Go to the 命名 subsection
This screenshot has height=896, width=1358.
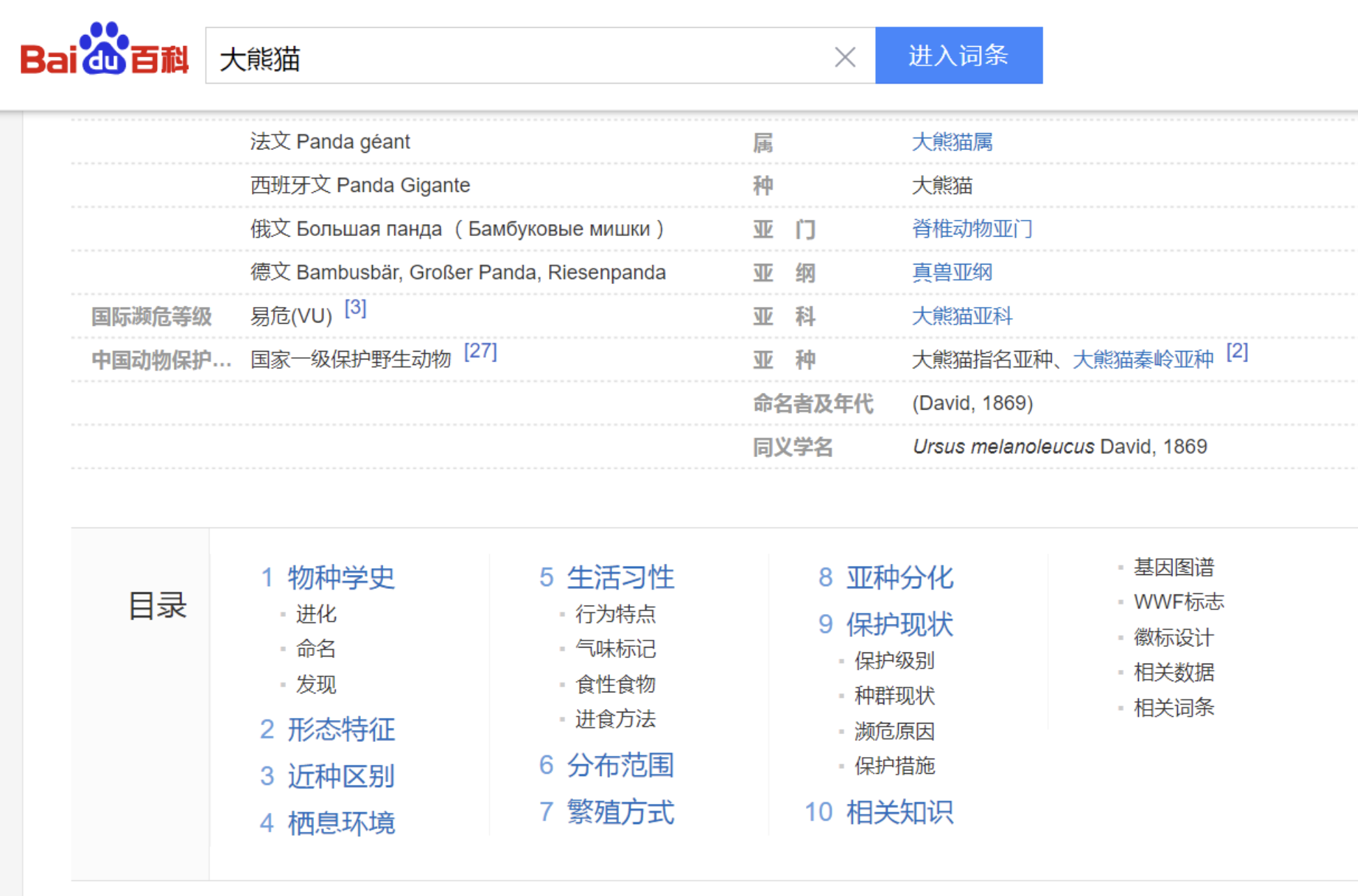315,649
